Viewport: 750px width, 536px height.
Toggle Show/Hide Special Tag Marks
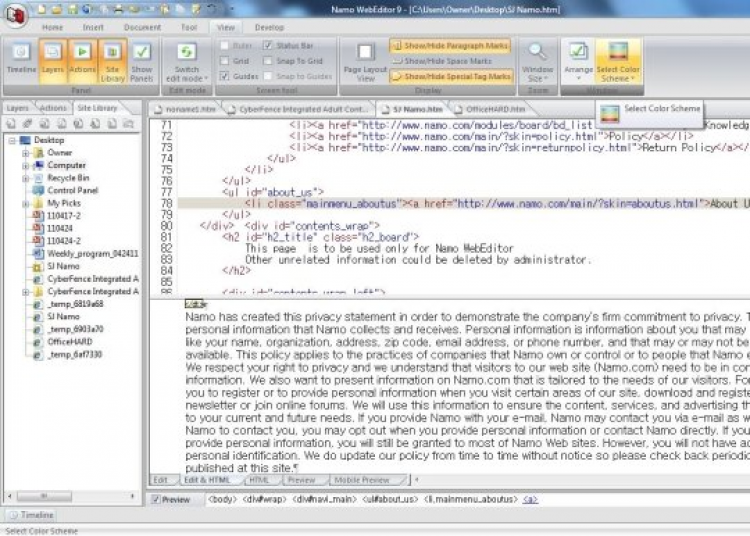click(452, 77)
